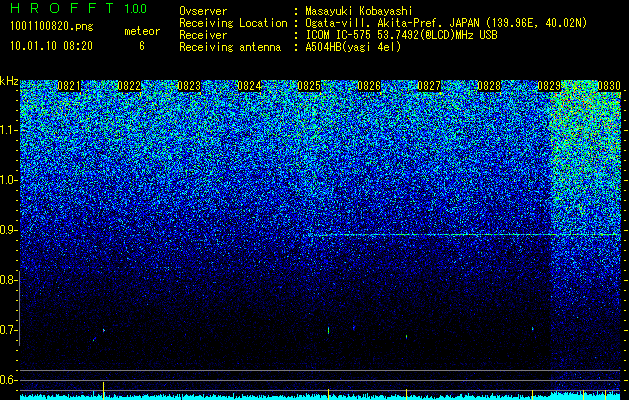Click the 0.6 kHz axis label
Screen dimensions: 629x400
coord(8,380)
